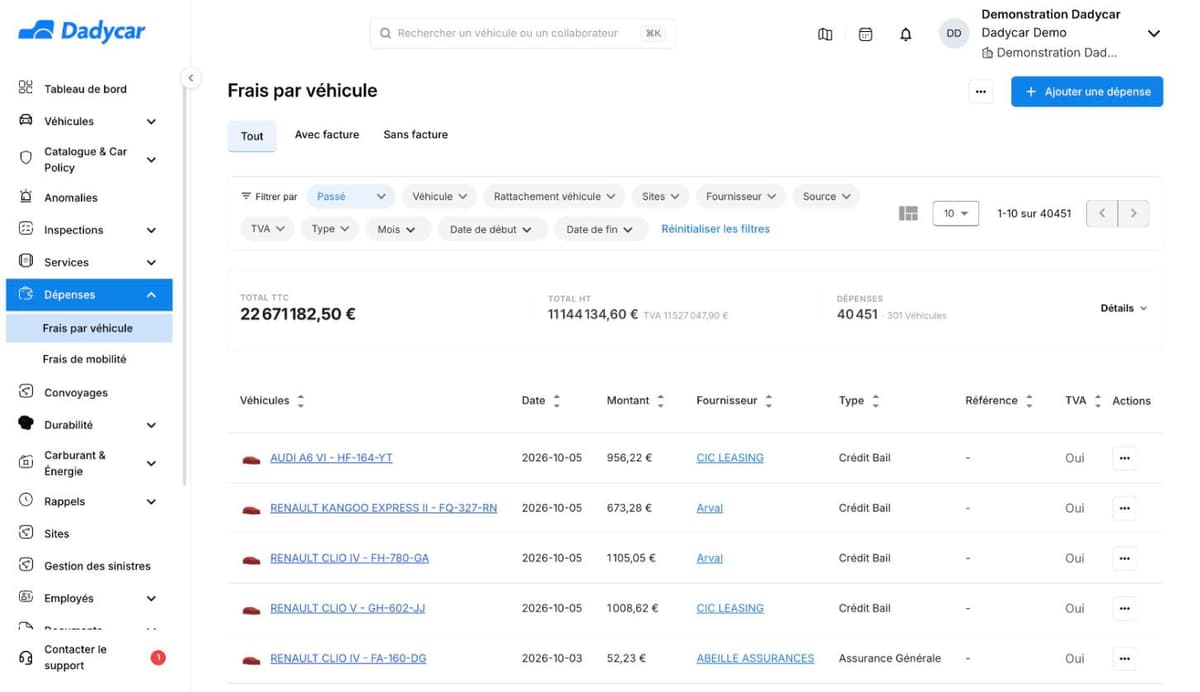Change rows per page dropdown showing 10
1200x692 pixels.
click(x=955, y=213)
